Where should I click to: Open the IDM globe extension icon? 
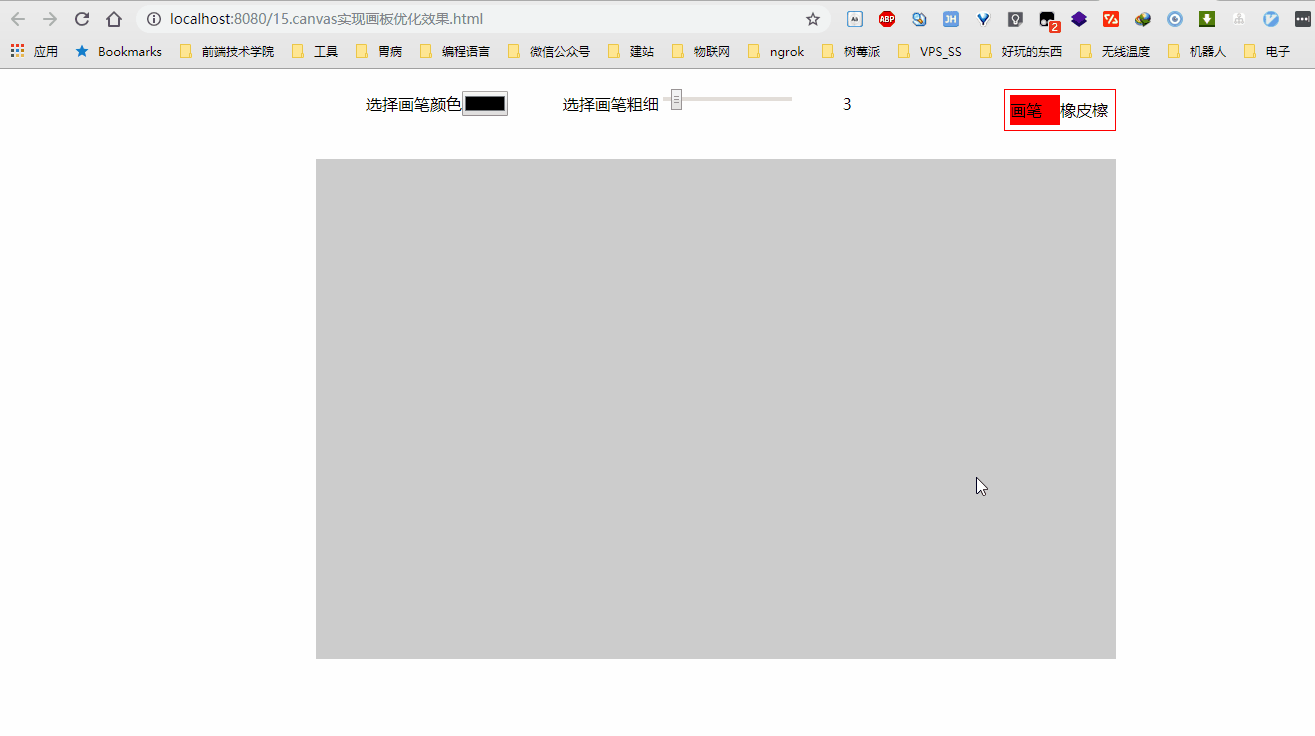coord(1142,18)
